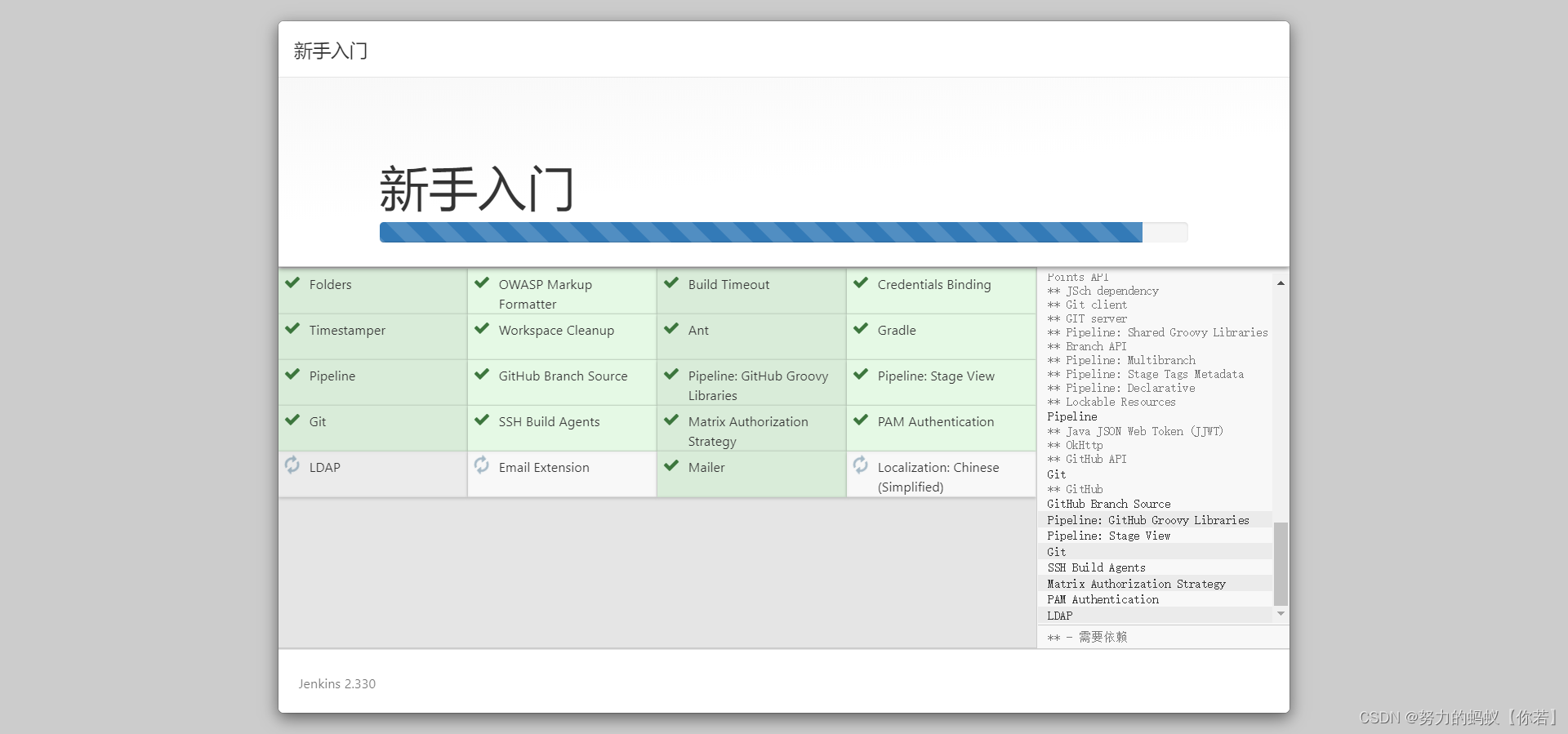Click '** Java JSON Web Token (JJWT)' log line
Image resolution: width=1568 pixels, height=734 pixels.
coord(1135,431)
